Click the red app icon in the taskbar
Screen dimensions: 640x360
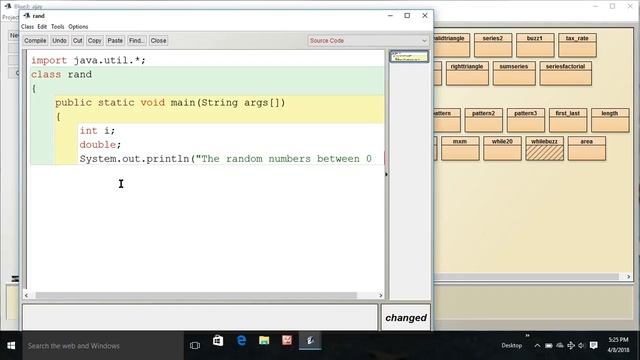tap(287, 340)
